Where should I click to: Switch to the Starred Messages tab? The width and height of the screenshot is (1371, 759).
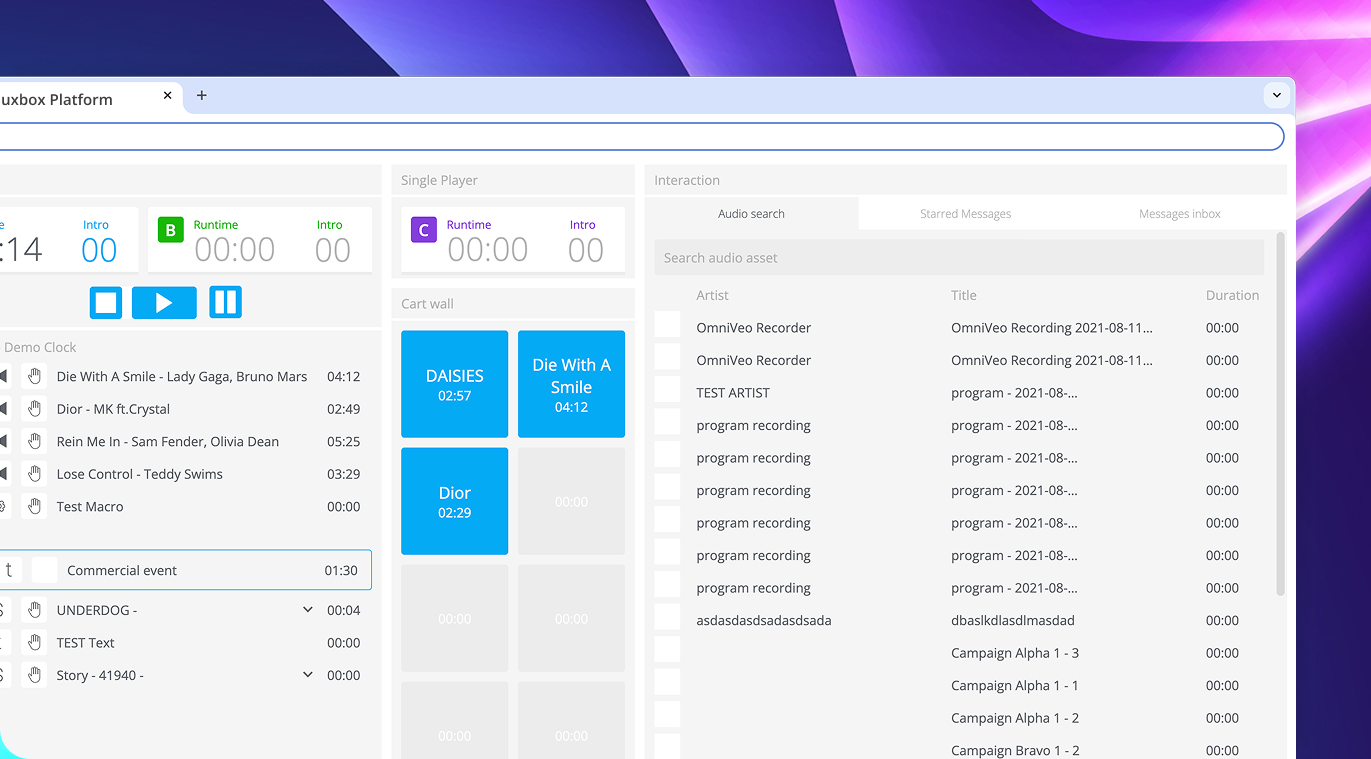click(965, 214)
